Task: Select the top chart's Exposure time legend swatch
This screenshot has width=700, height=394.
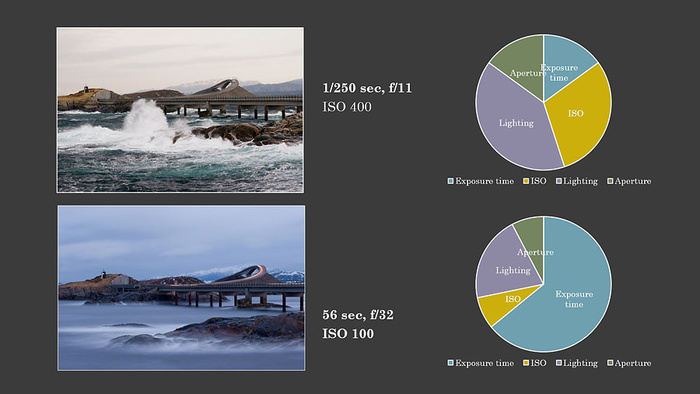Action: (x=450, y=181)
